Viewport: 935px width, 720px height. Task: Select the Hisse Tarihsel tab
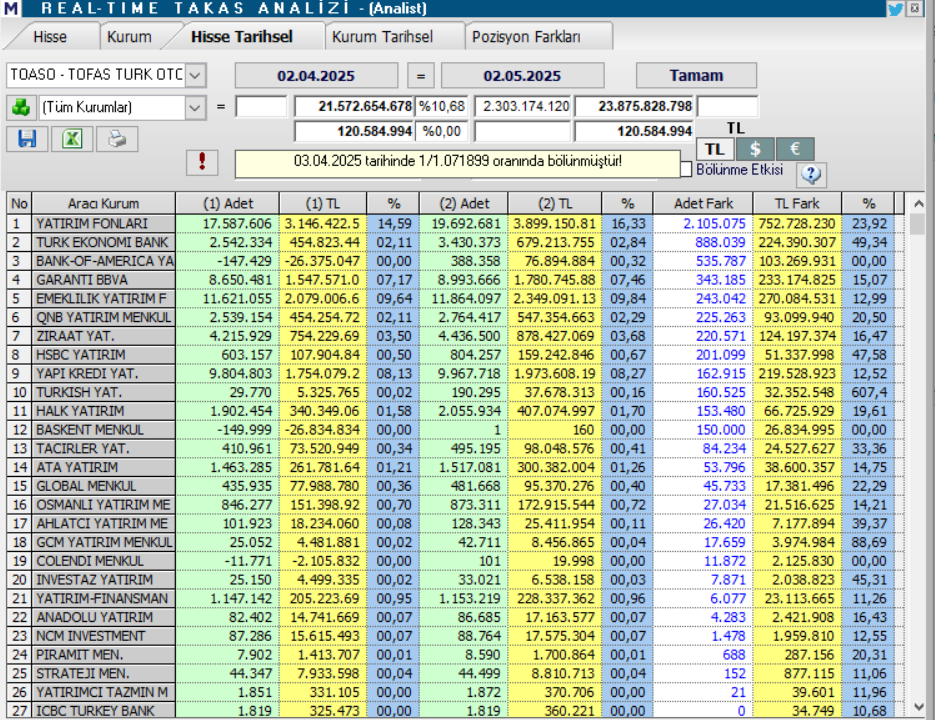[x=242, y=36]
